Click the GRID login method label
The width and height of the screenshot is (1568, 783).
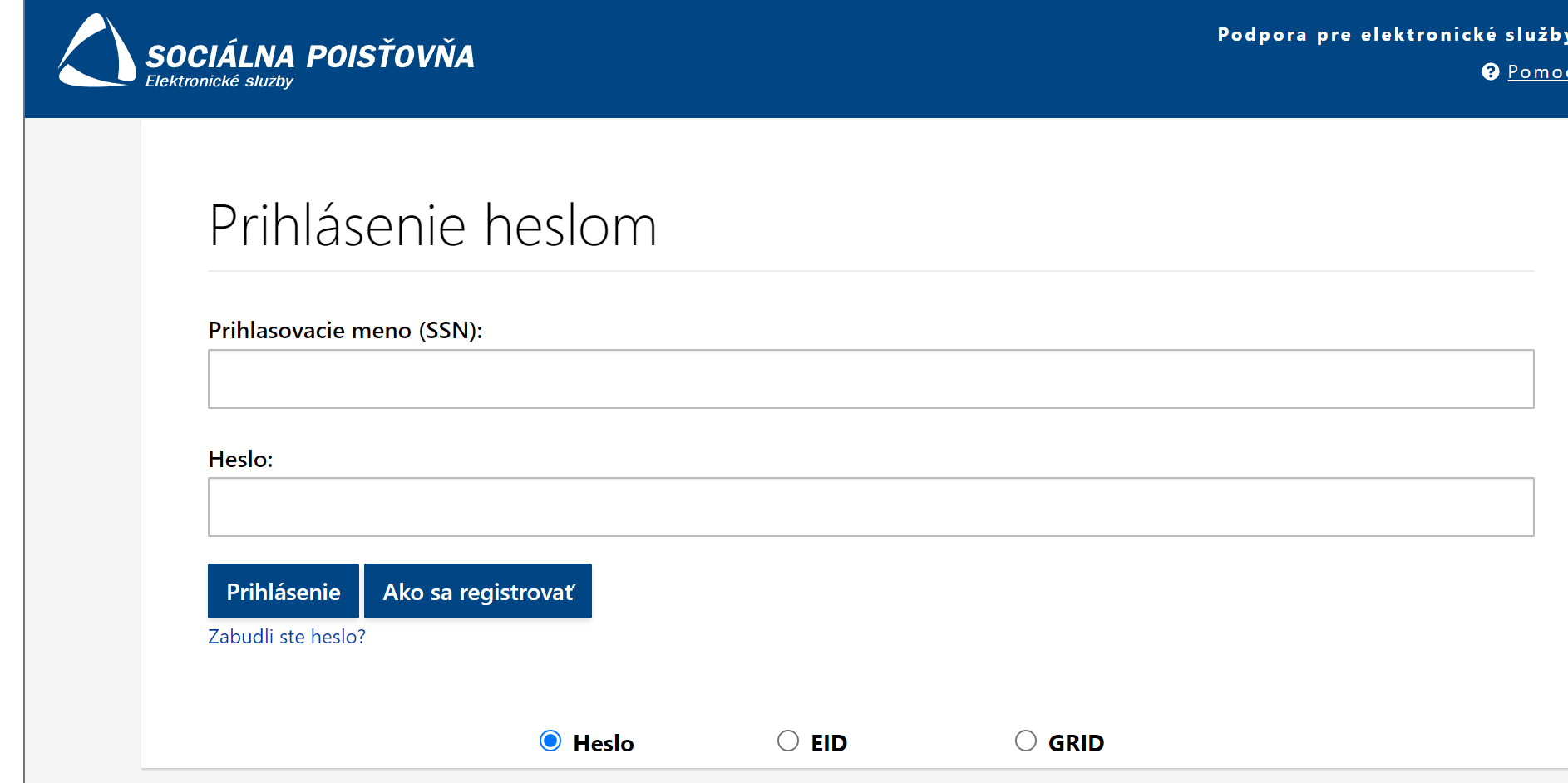pos(1076,743)
